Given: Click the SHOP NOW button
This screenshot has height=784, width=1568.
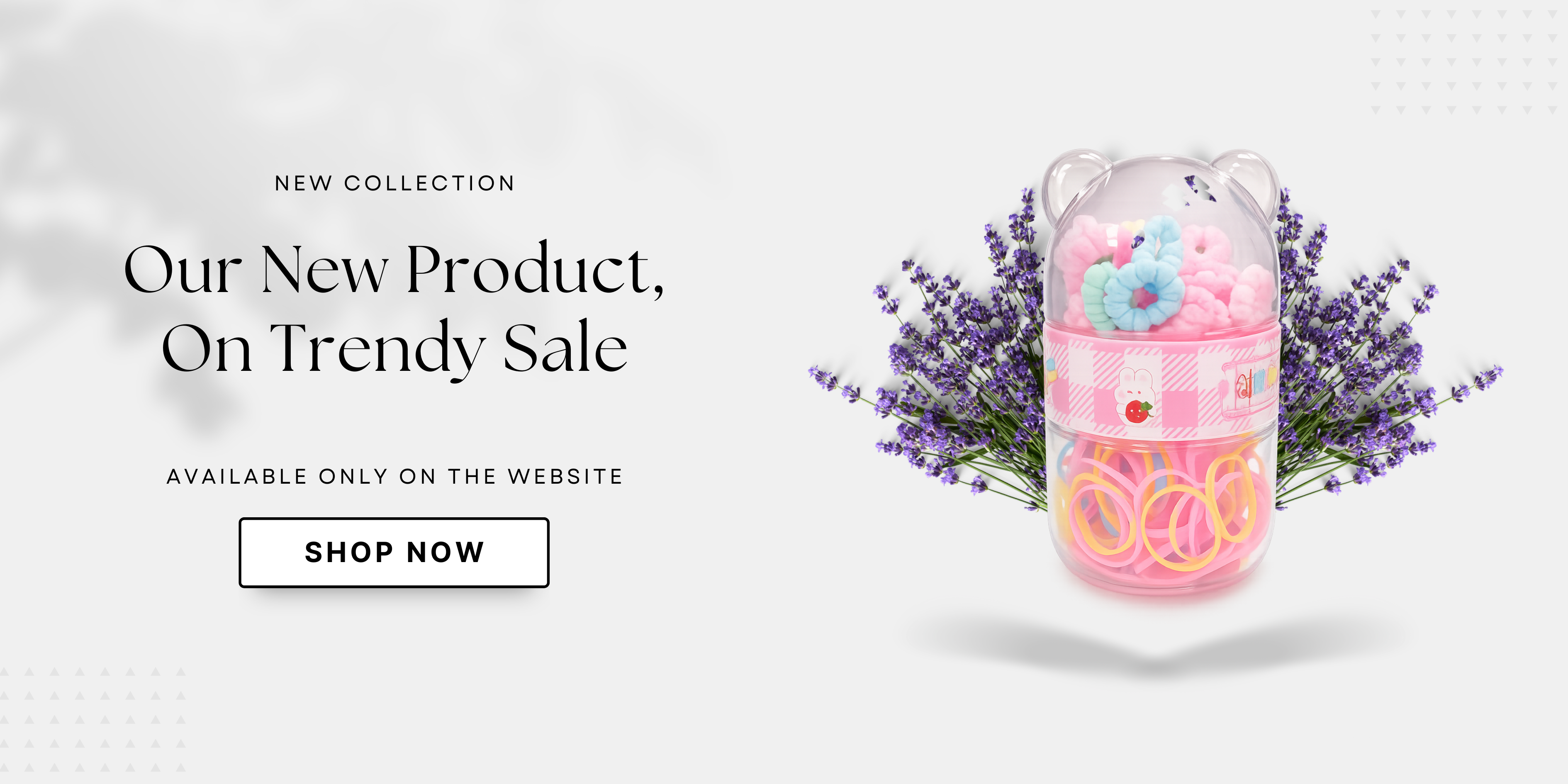Looking at the screenshot, I should point(394,552).
